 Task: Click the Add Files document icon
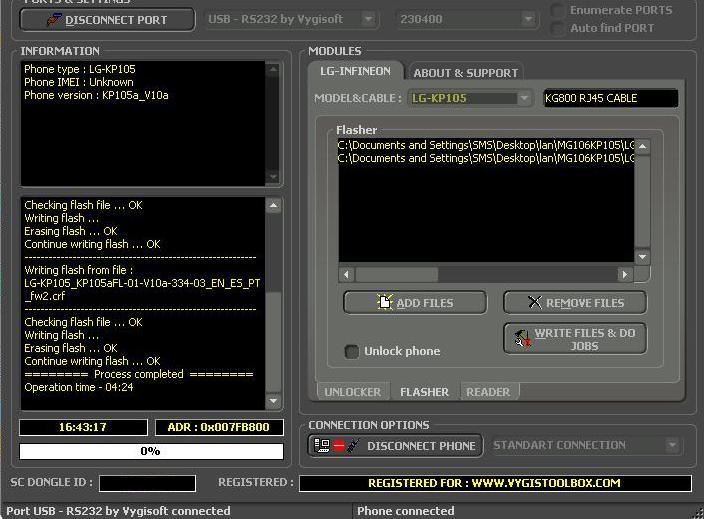pyautogui.click(x=384, y=302)
